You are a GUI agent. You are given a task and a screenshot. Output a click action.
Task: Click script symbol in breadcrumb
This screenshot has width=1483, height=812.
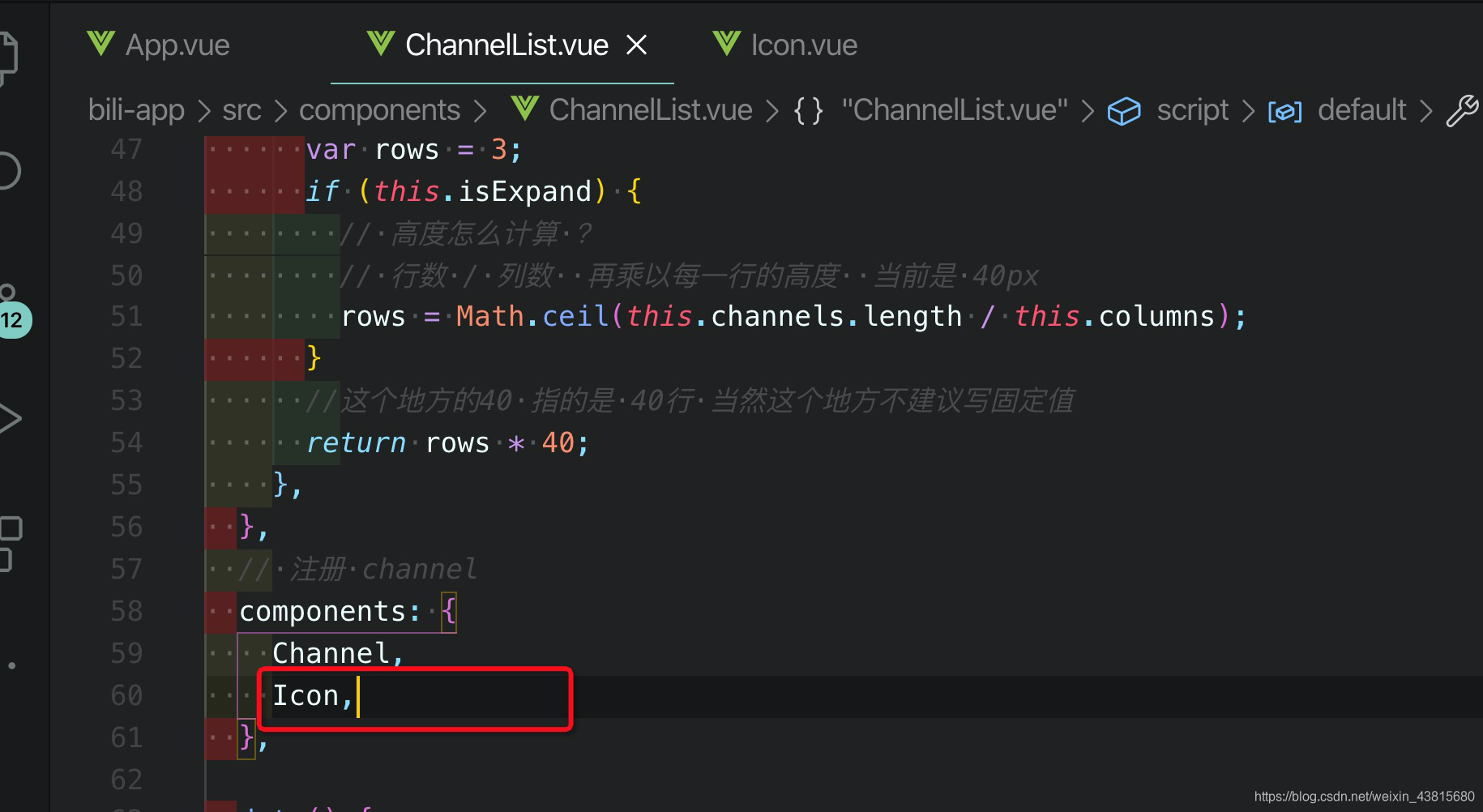pos(1192,110)
